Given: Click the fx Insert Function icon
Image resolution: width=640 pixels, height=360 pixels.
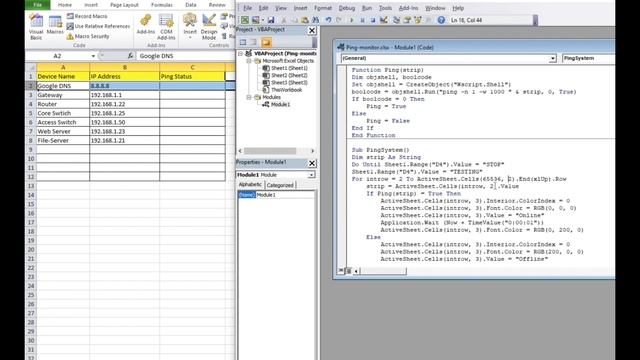Looking at the screenshot, I should (x=130, y=56).
